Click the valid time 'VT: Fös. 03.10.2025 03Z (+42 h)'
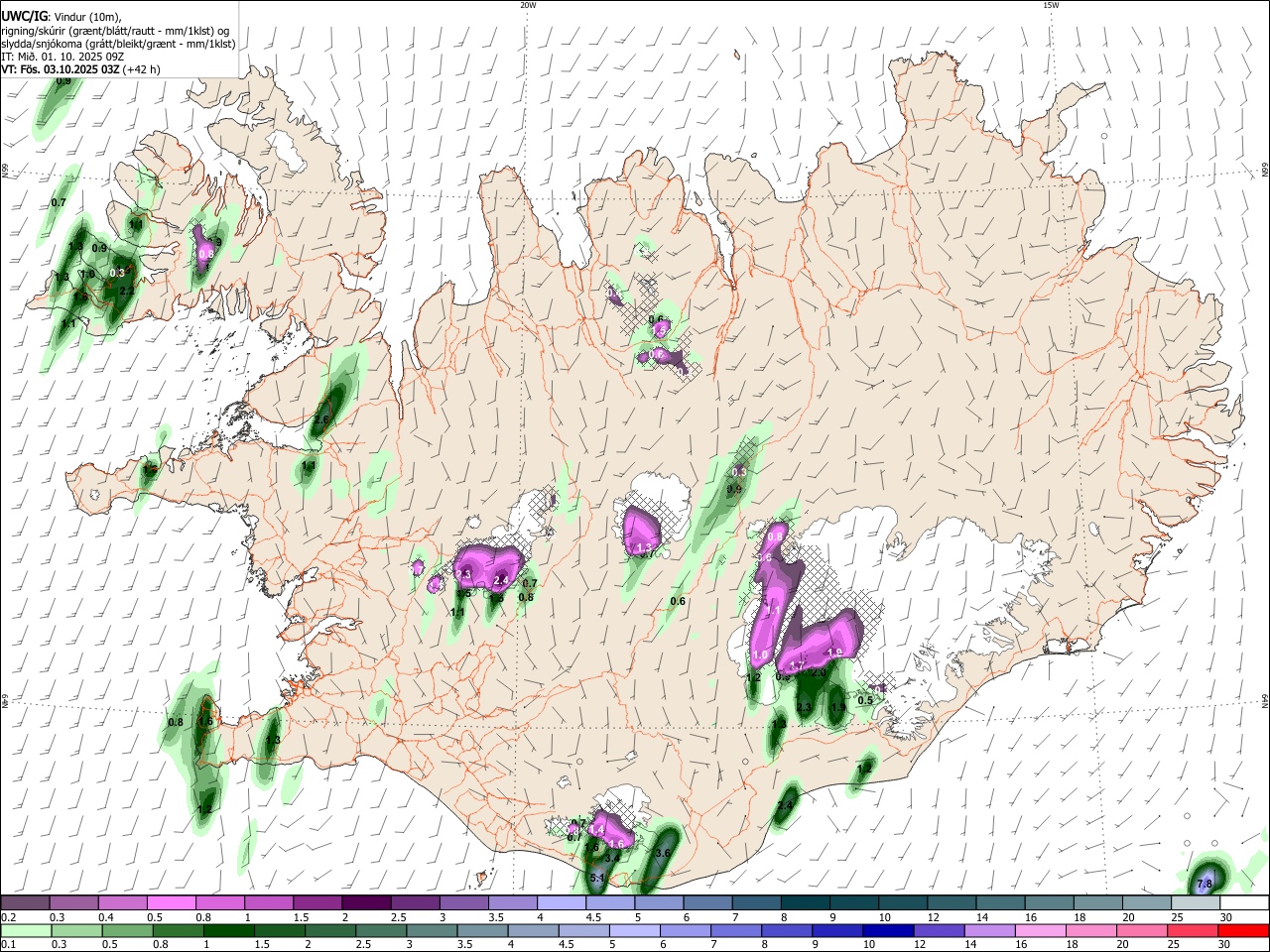Screen dimensions: 1270x952 point(80,69)
